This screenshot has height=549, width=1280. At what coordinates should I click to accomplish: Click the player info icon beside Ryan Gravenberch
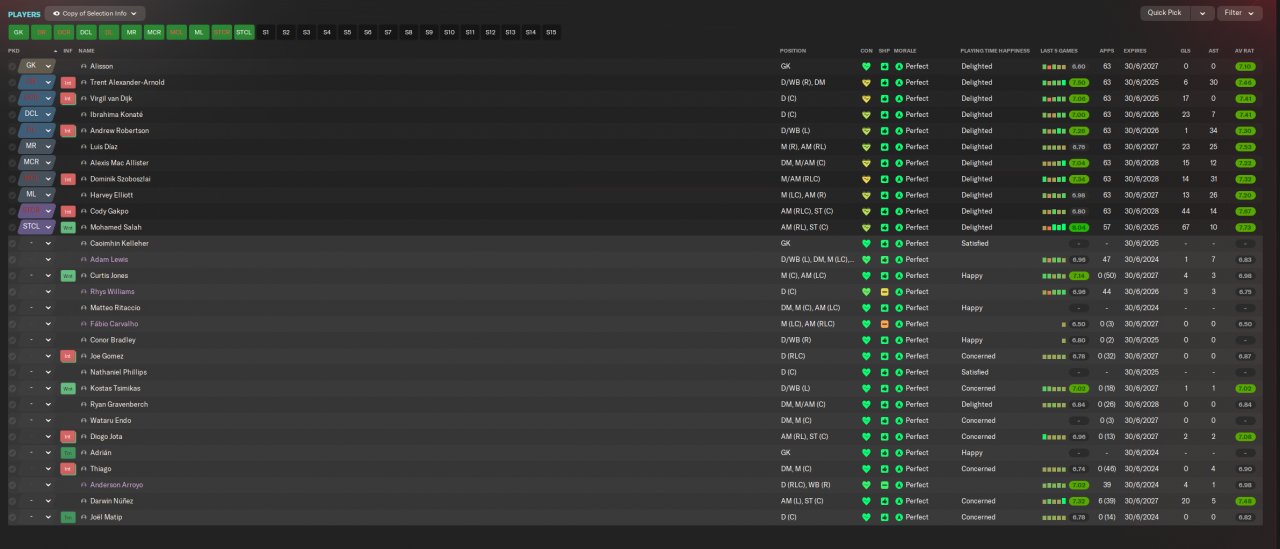pos(84,404)
